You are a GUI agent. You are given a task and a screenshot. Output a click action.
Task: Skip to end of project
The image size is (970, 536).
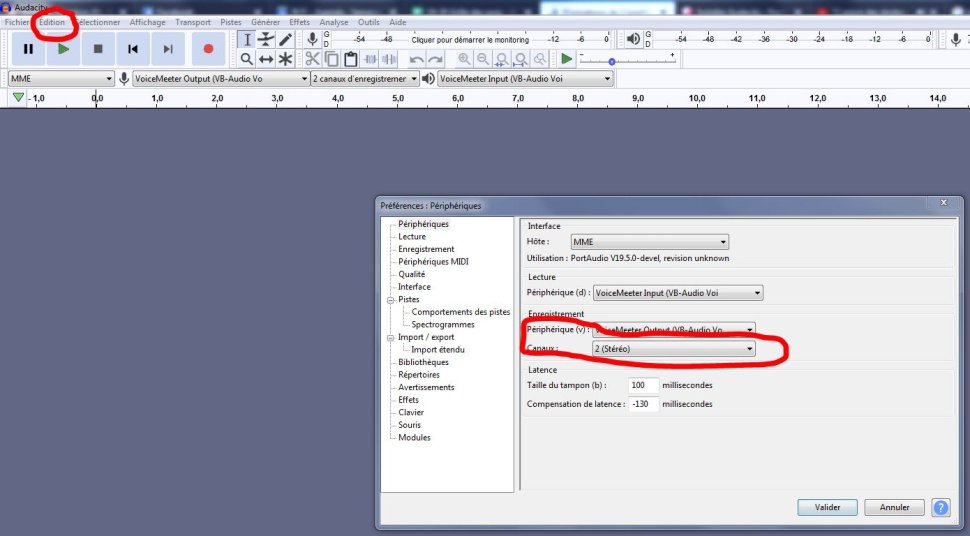pos(168,49)
